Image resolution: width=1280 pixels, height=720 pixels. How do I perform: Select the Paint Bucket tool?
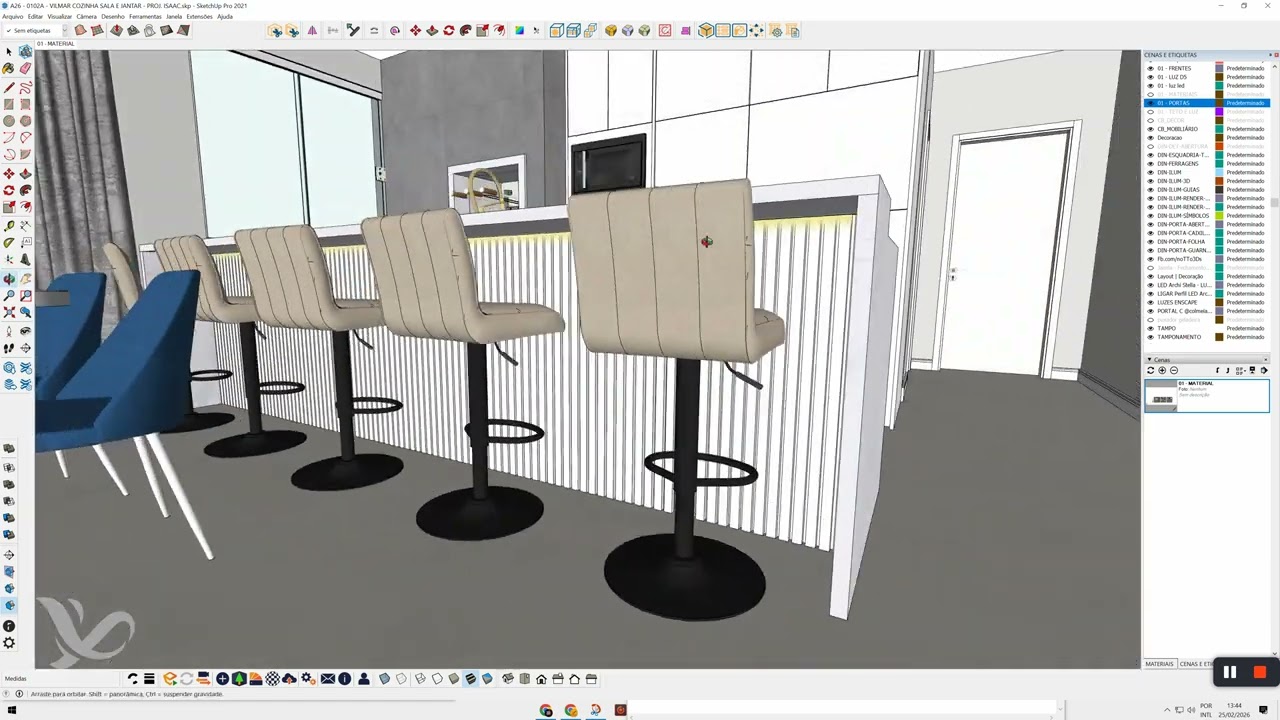pyautogui.click(x=9, y=69)
